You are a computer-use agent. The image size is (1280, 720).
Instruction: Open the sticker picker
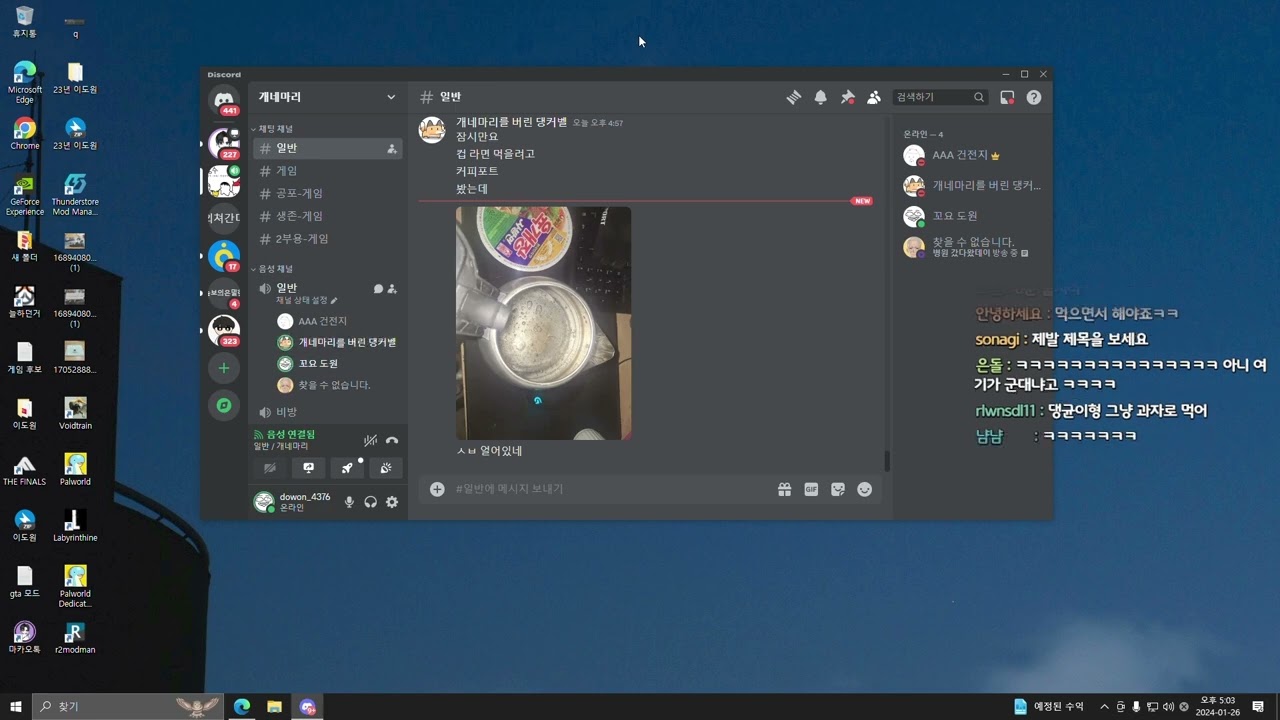click(x=838, y=489)
